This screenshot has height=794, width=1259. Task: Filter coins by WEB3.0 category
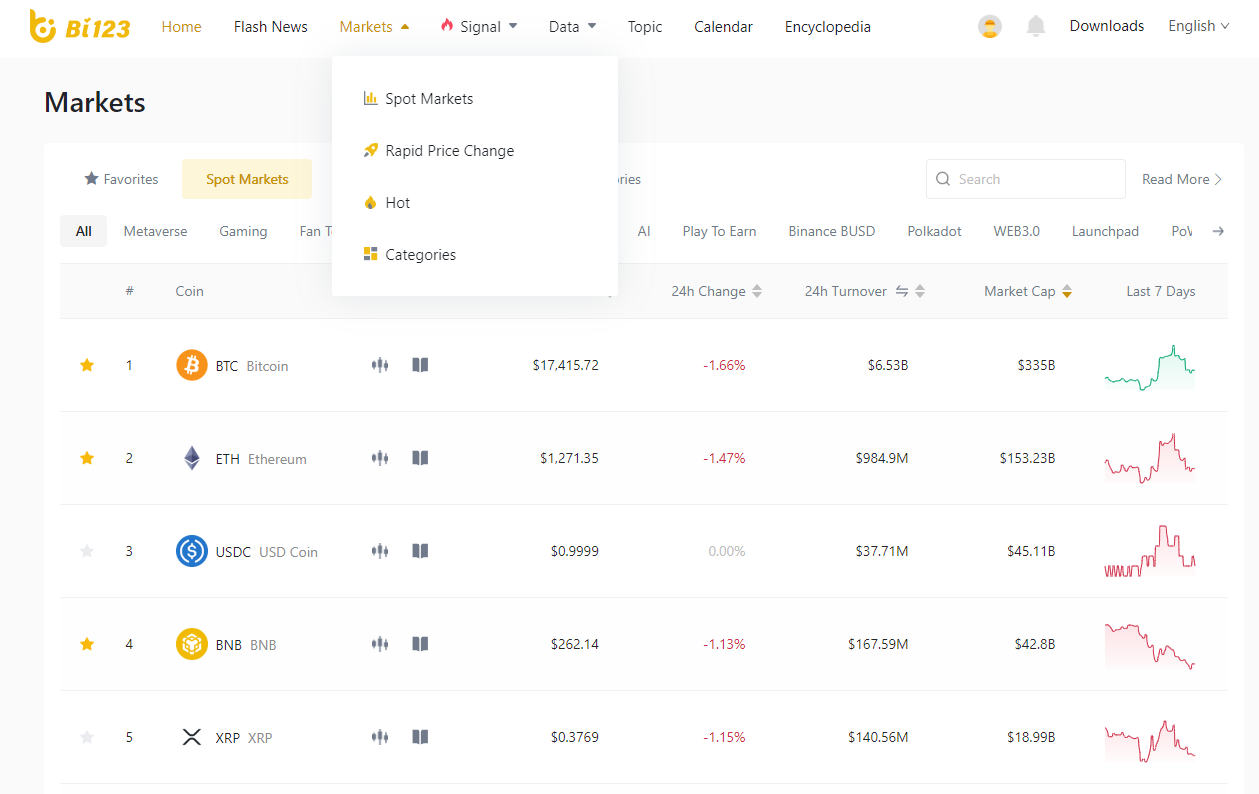pos(1016,231)
